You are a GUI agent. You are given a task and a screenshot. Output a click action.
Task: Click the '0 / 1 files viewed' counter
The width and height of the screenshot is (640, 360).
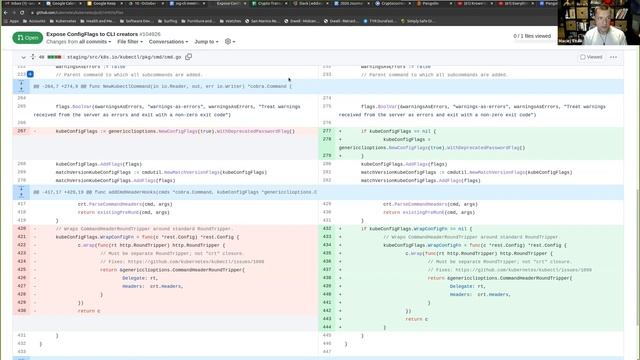[x=532, y=36]
